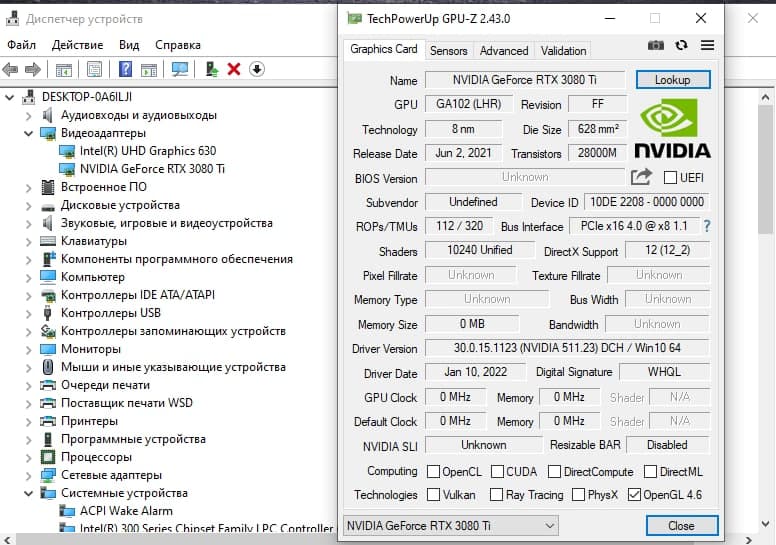
Task: Click the GPU-Z refresh icon
Action: pos(681,46)
